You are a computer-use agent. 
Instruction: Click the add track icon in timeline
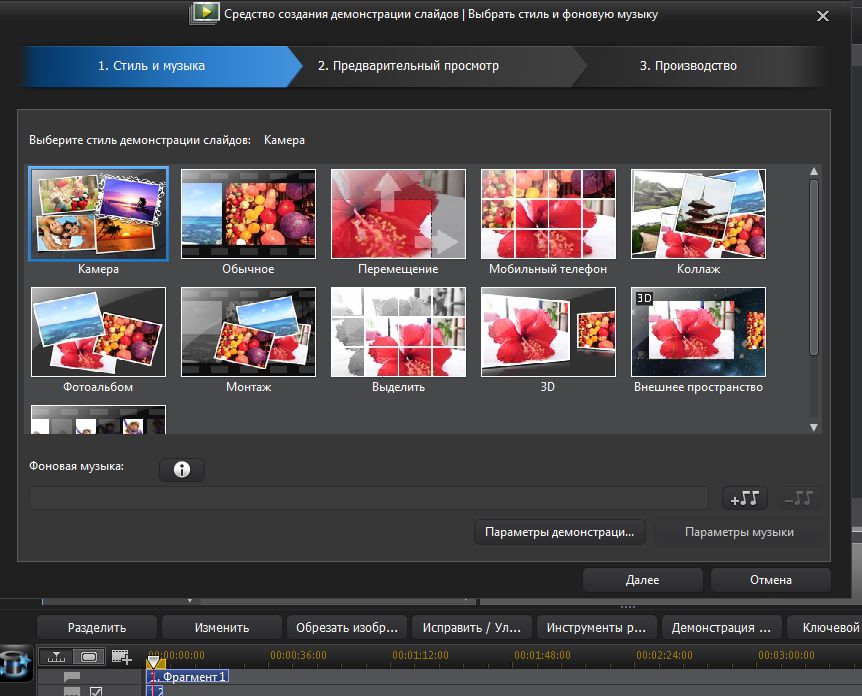tap(121, 657)
